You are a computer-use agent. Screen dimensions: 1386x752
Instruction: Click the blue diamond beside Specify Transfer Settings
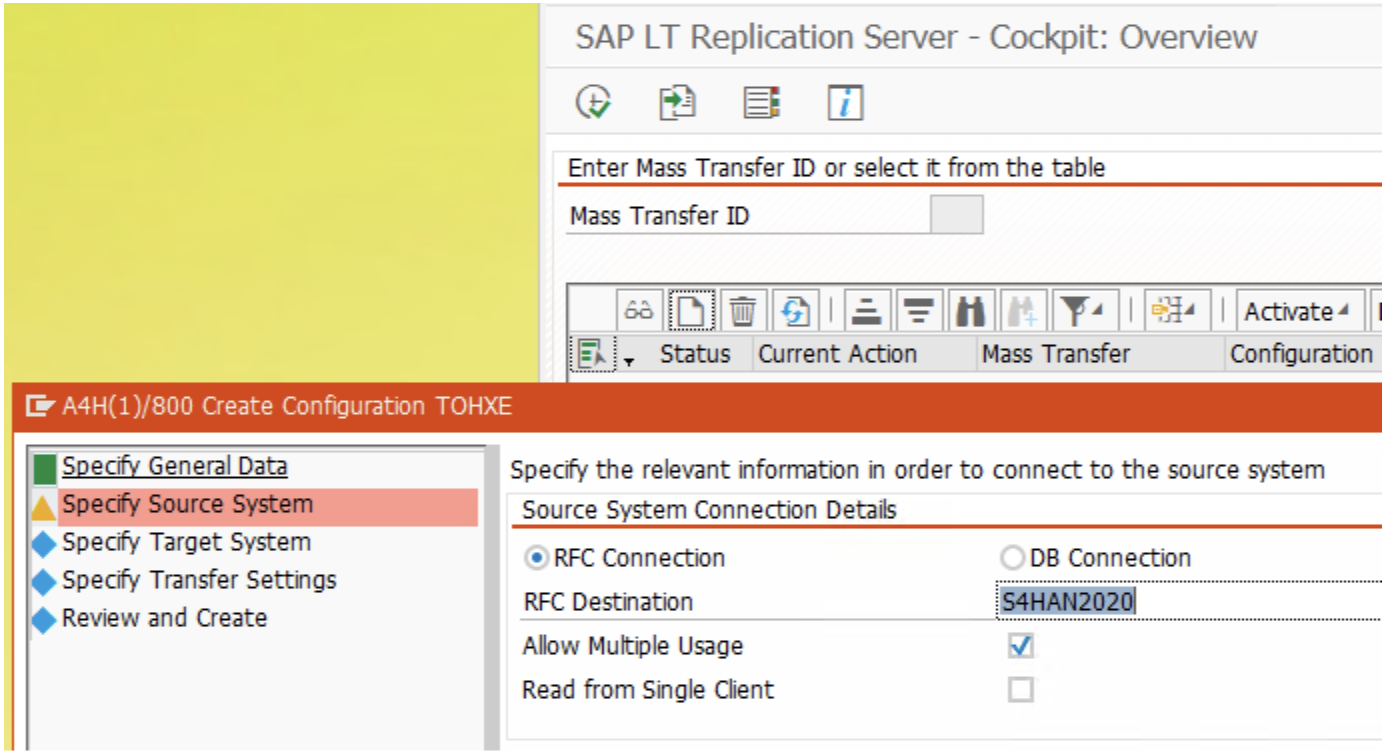[44, 583]
